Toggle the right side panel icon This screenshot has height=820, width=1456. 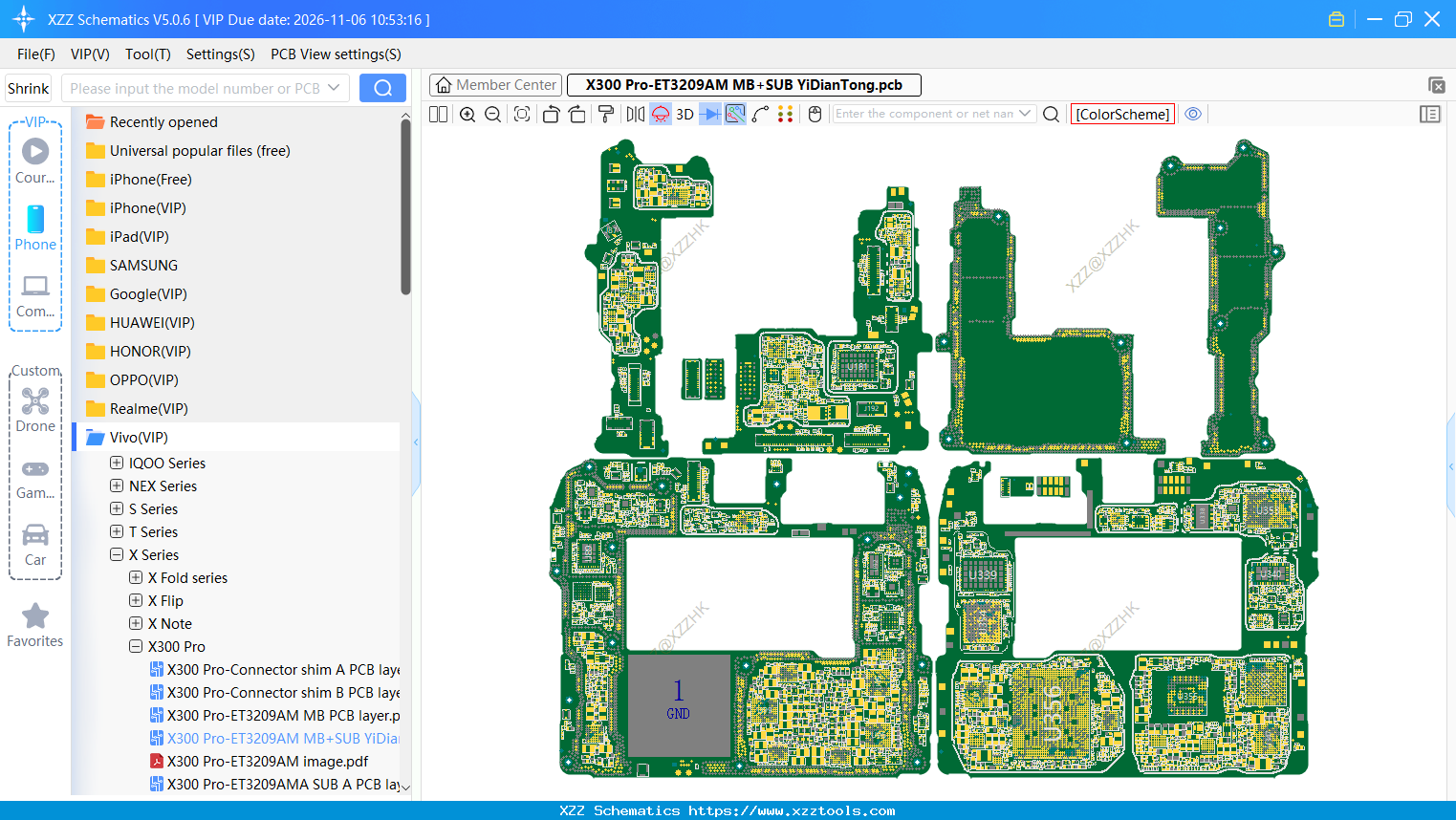pos(1430,114)
